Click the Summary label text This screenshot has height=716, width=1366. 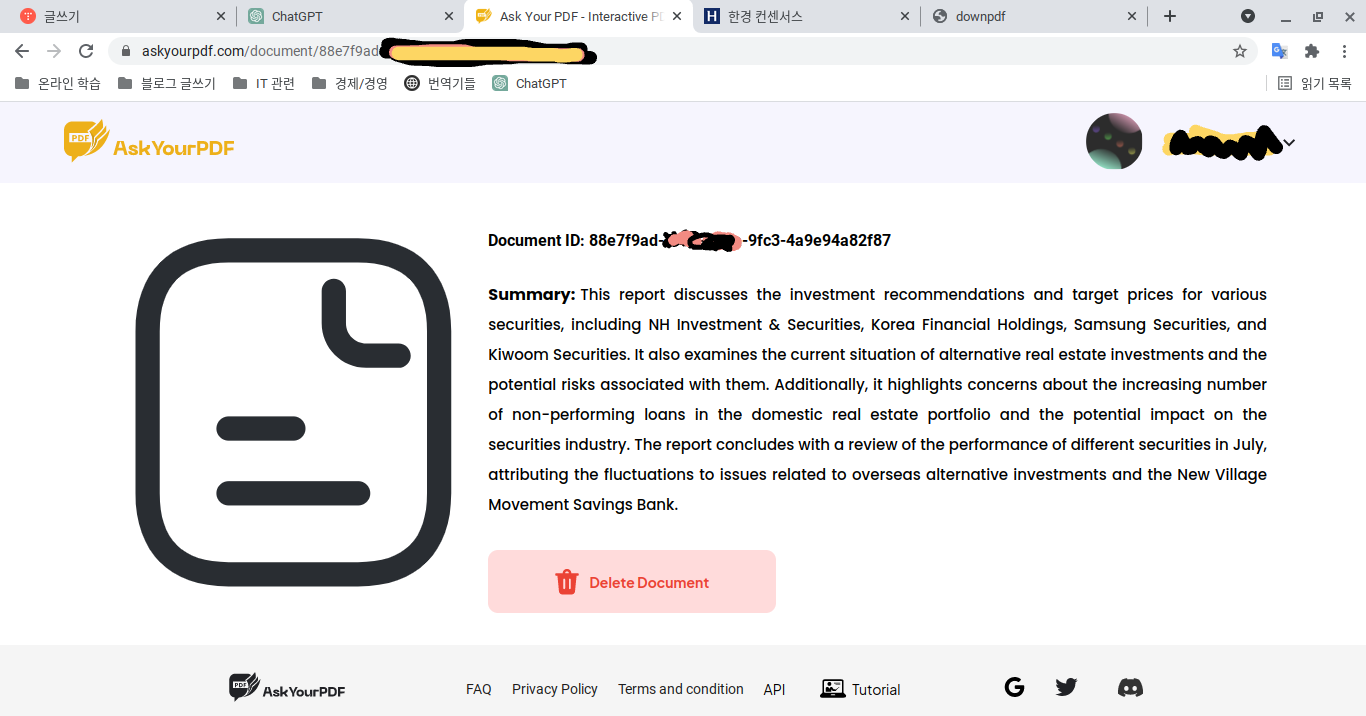[x=531, y=294]
